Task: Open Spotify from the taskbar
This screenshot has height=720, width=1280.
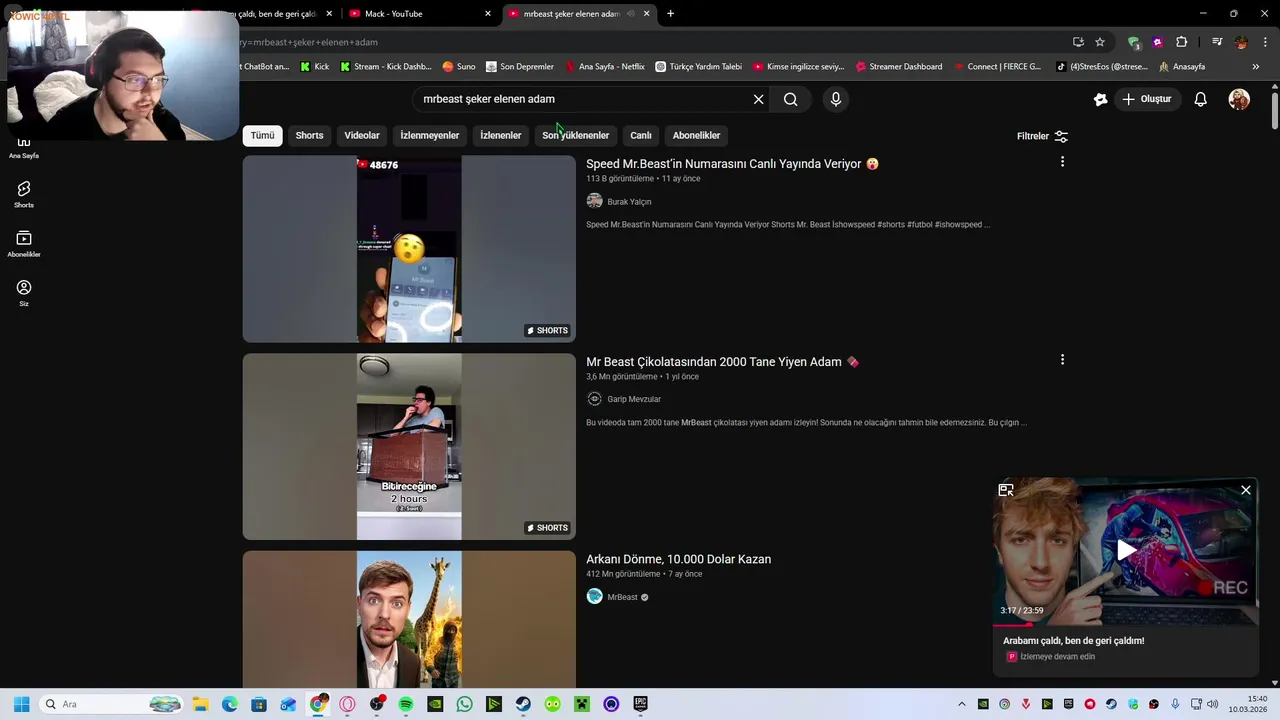Action: point(406,704)
